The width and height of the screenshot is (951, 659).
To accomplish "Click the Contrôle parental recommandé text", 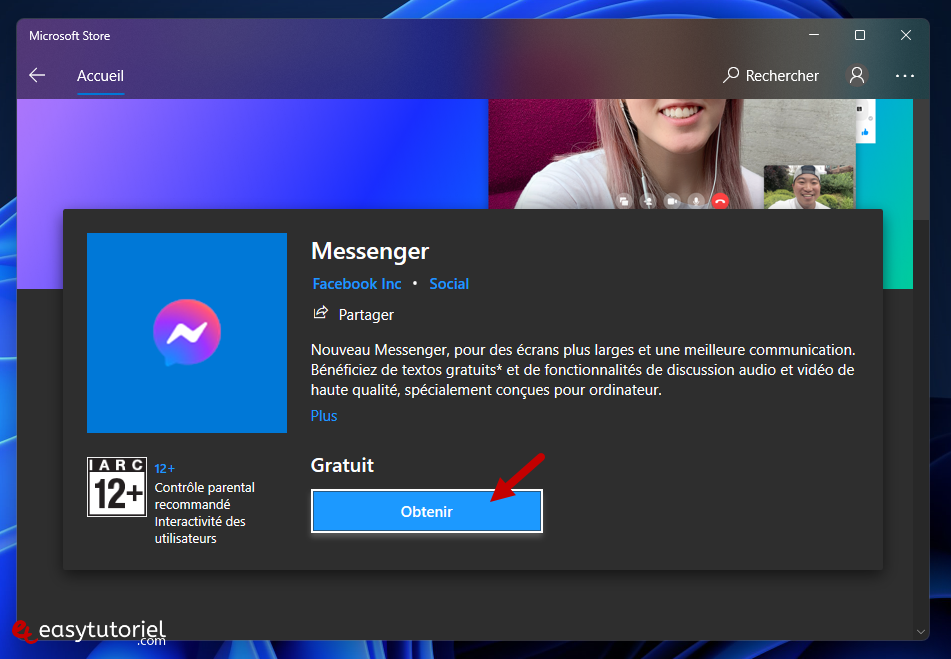I will (204, 496).
